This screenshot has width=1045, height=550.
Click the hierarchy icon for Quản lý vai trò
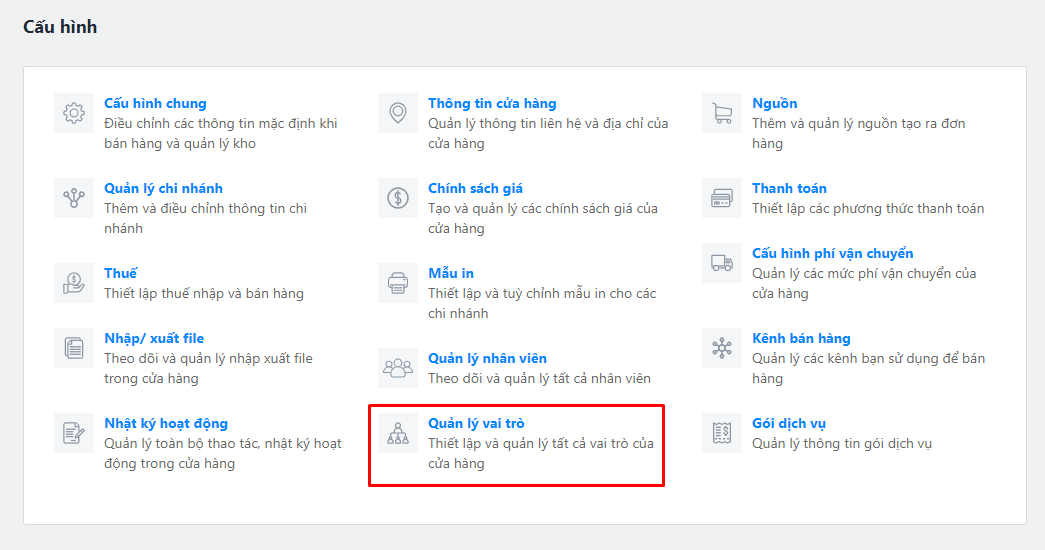(x=398, y=433)
